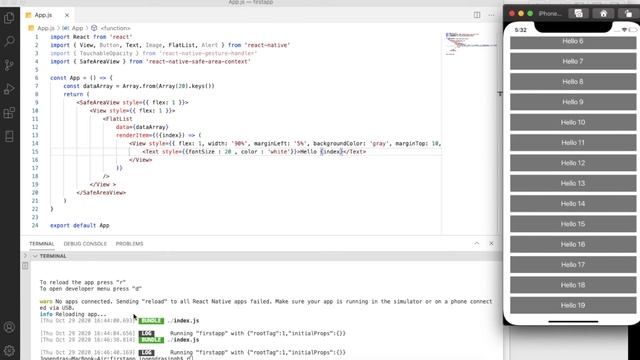This screenshot has height=360, width=640.
Task: Place cursor on the FlatList tag line
Action: 118,119
